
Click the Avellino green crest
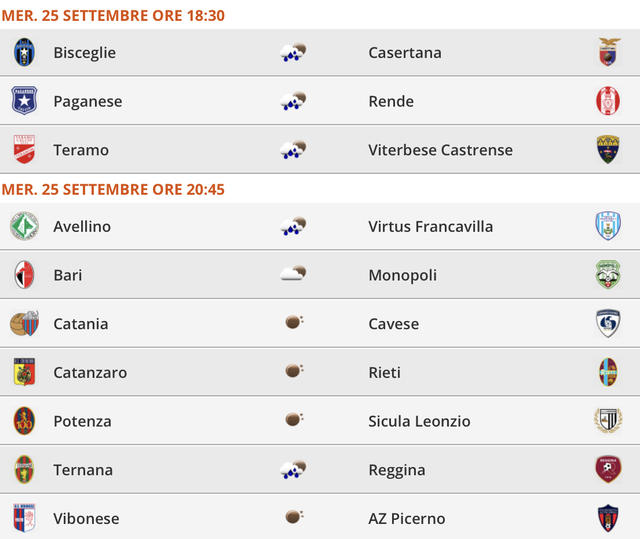click(24, 226)
